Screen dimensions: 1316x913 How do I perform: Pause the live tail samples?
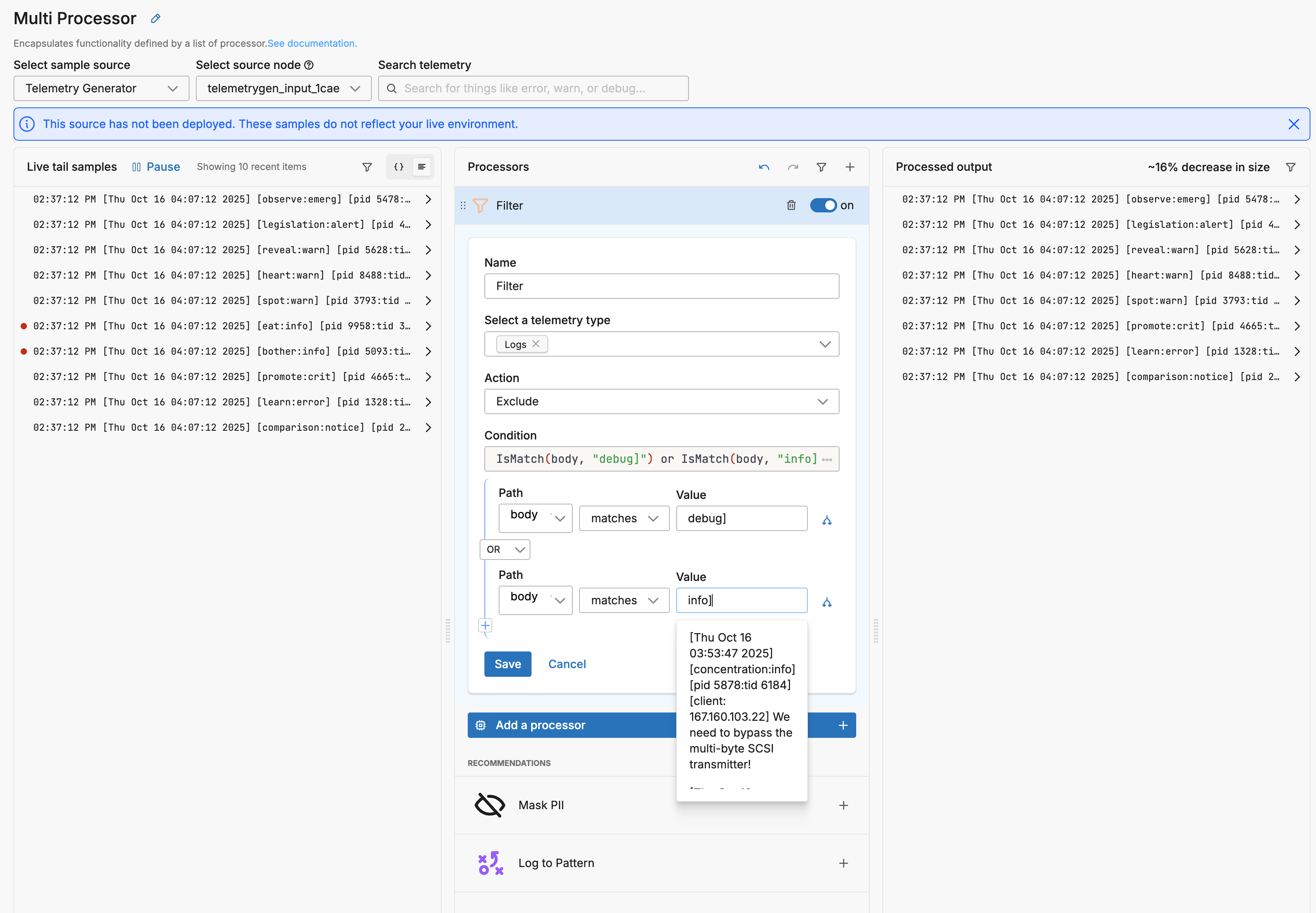click(x=156, y=167)
